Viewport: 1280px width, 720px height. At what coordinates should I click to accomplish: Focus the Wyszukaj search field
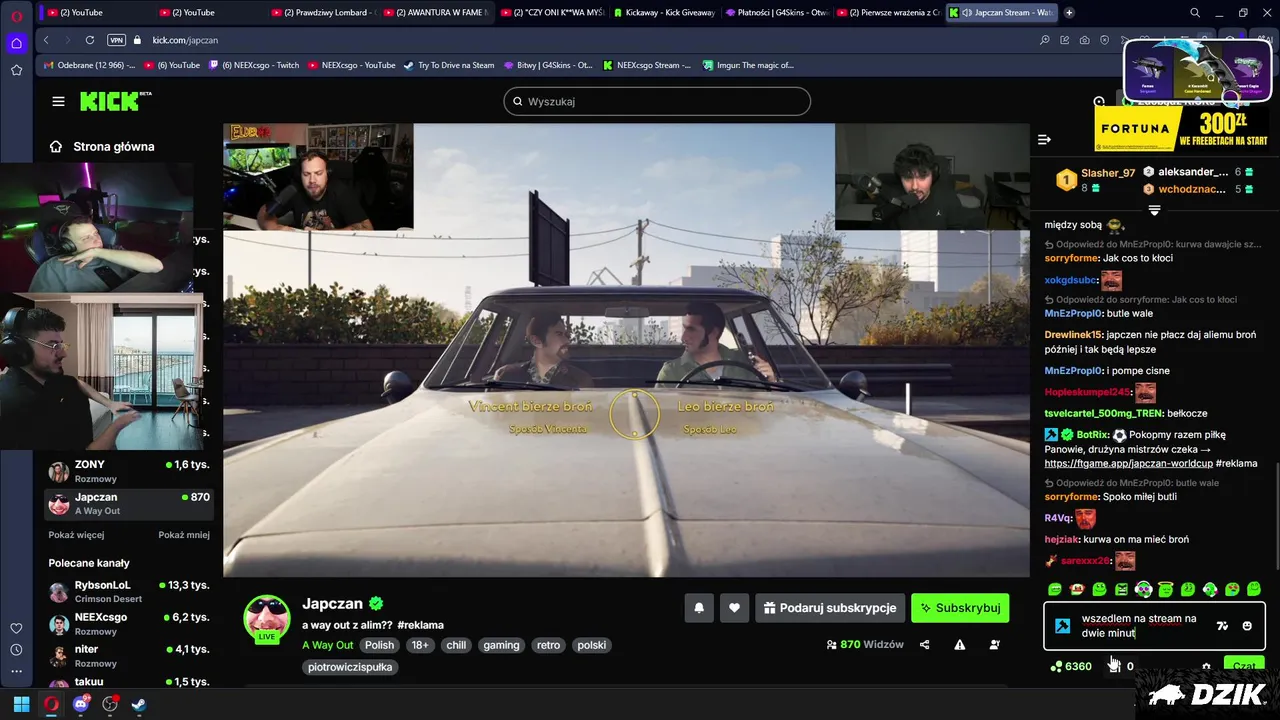pos(657,101)
